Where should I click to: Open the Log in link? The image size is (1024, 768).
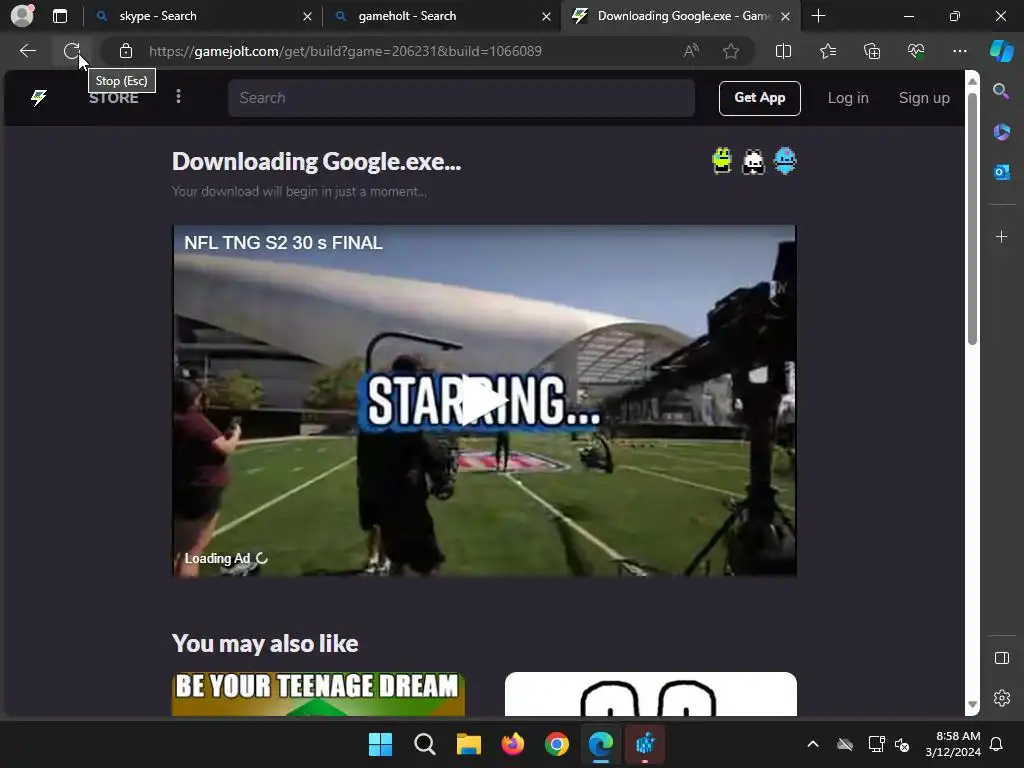(x=848, y=98)
